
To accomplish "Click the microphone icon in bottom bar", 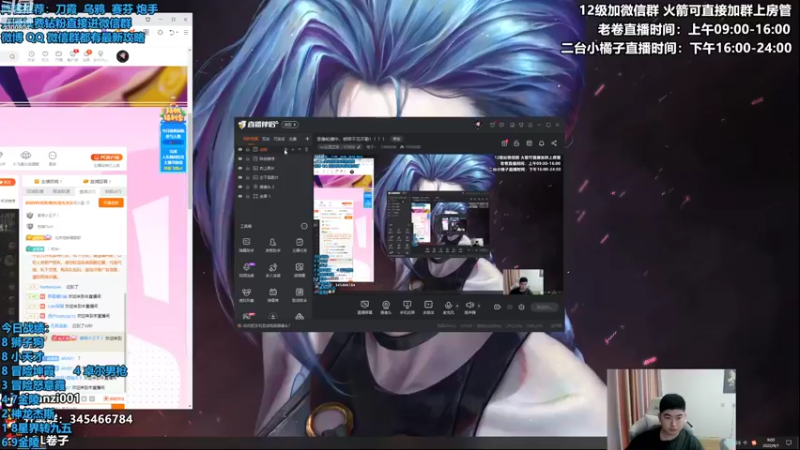I will (x=448, y=307).
